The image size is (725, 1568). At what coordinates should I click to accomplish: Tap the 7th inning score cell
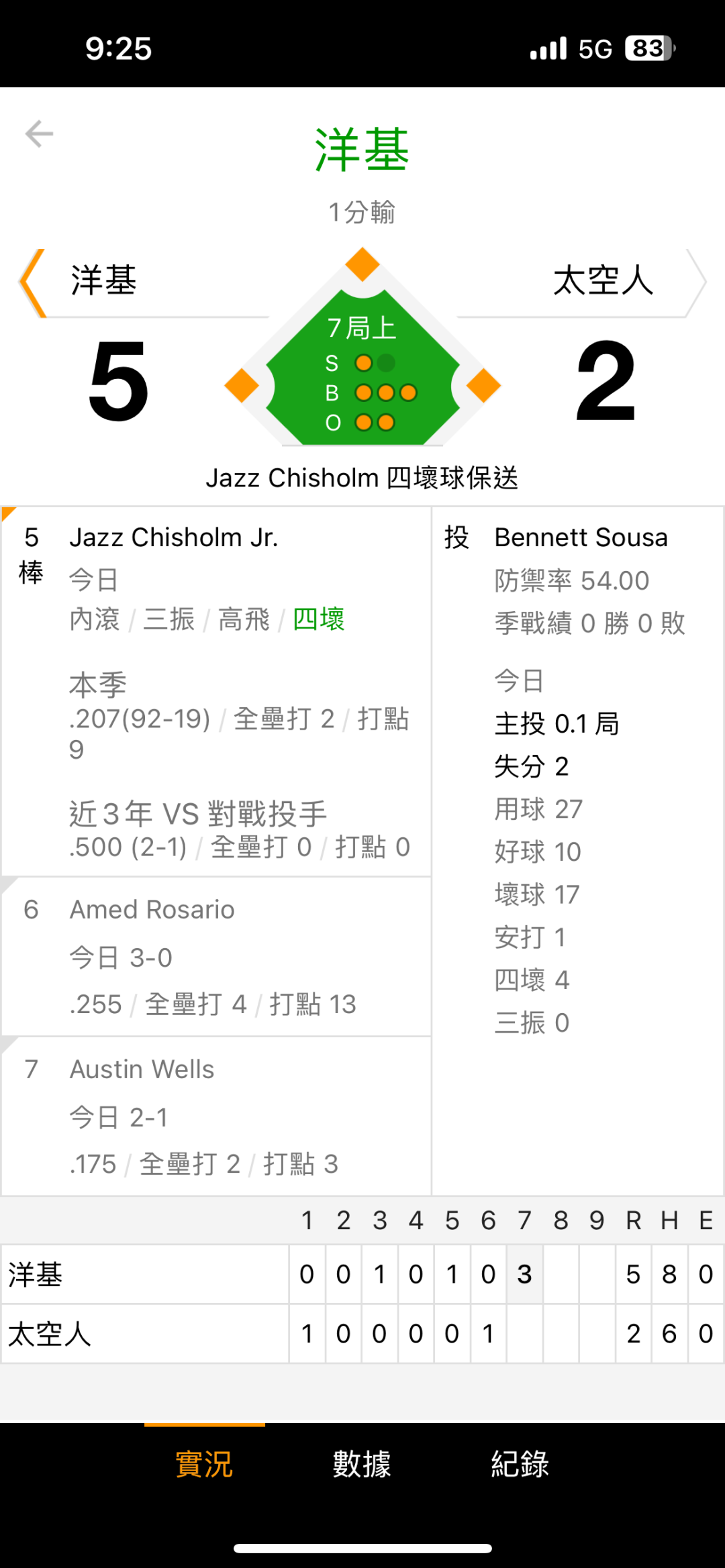pos(524,1274)
